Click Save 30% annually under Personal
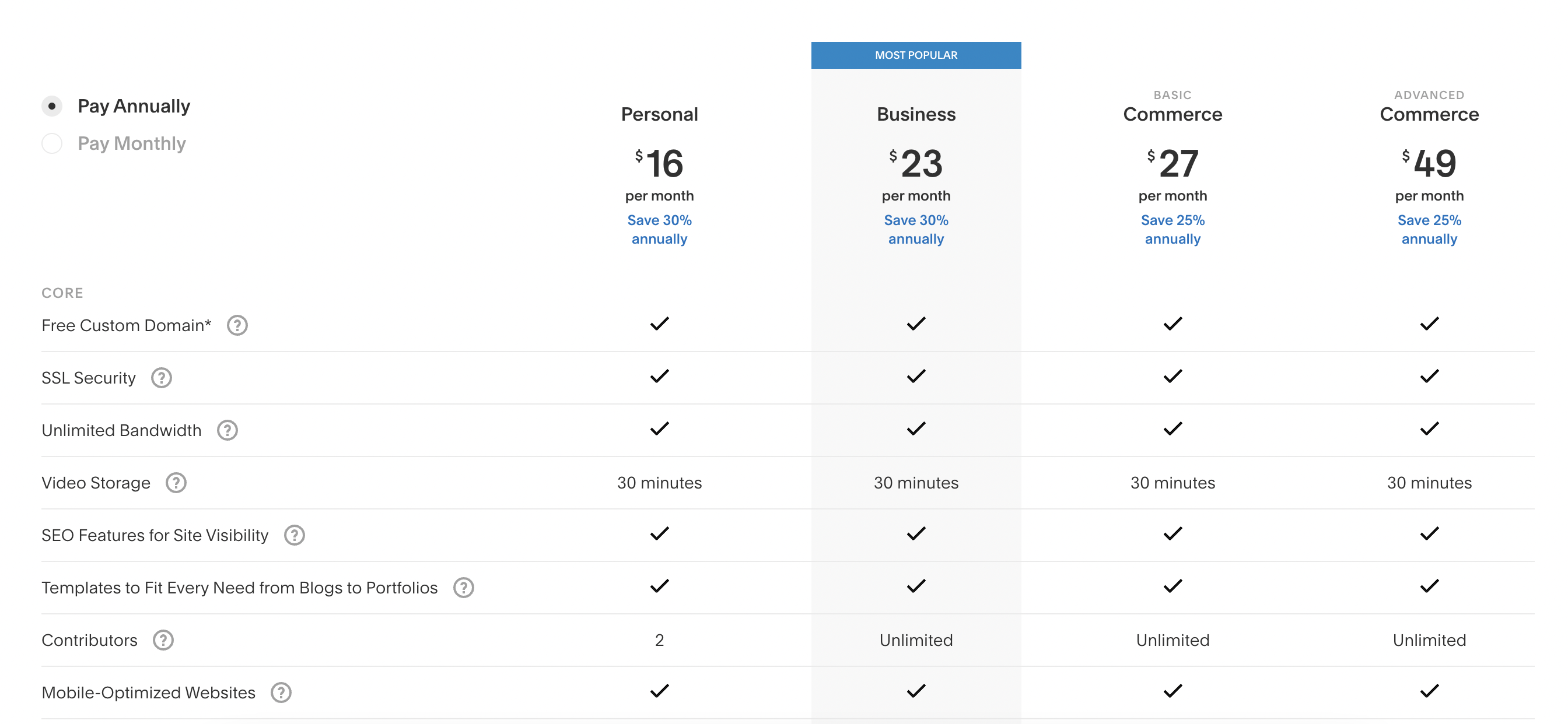This screenshot has width=1568, height=724. 659,229
